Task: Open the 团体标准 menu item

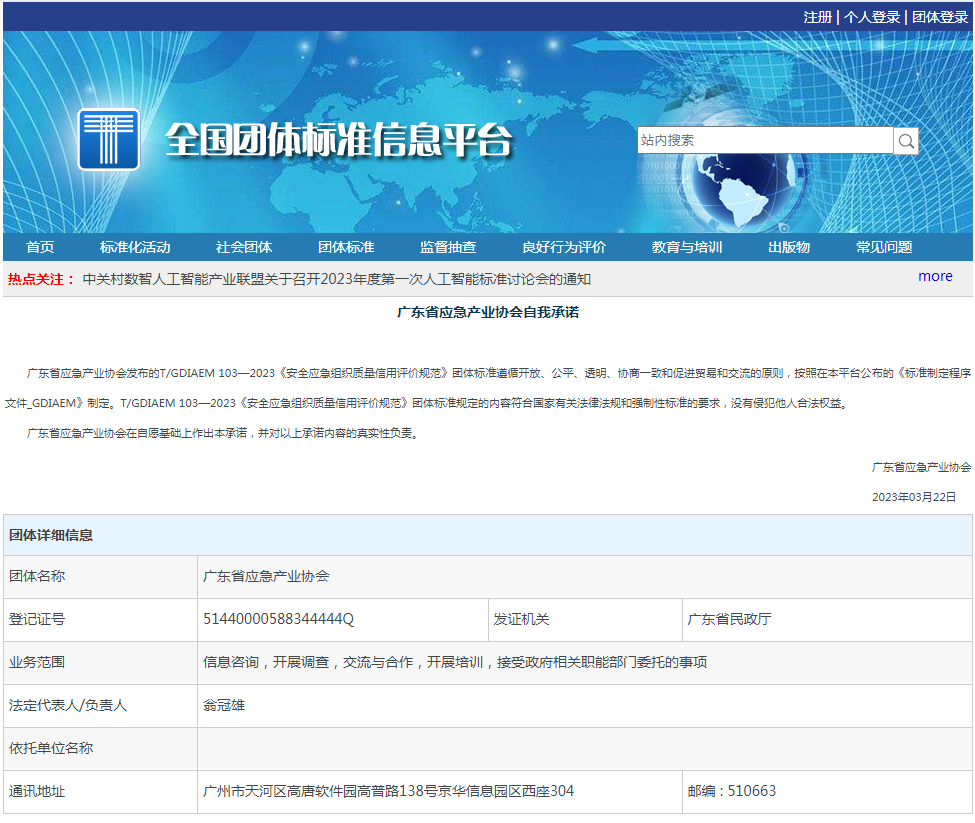Action: click(346, 247)
